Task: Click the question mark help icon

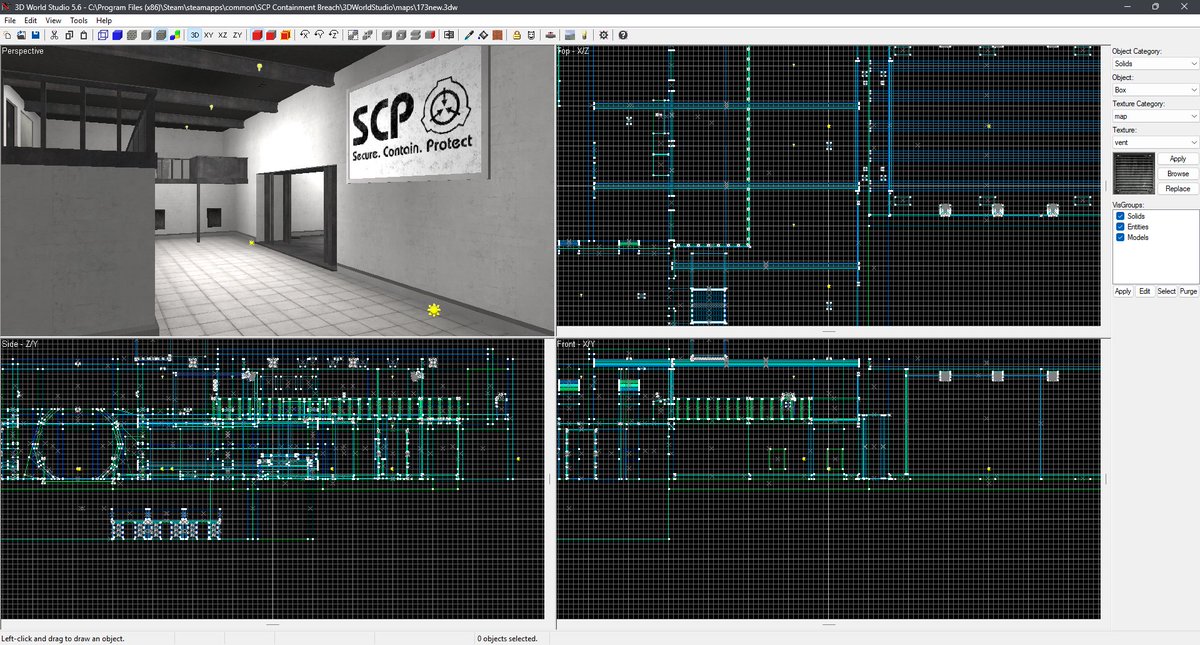Action: click(x=622, y=35)
